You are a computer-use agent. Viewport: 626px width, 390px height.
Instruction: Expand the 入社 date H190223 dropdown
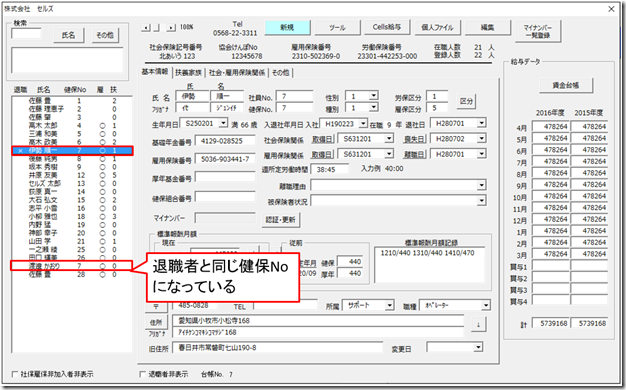[363, 124]
